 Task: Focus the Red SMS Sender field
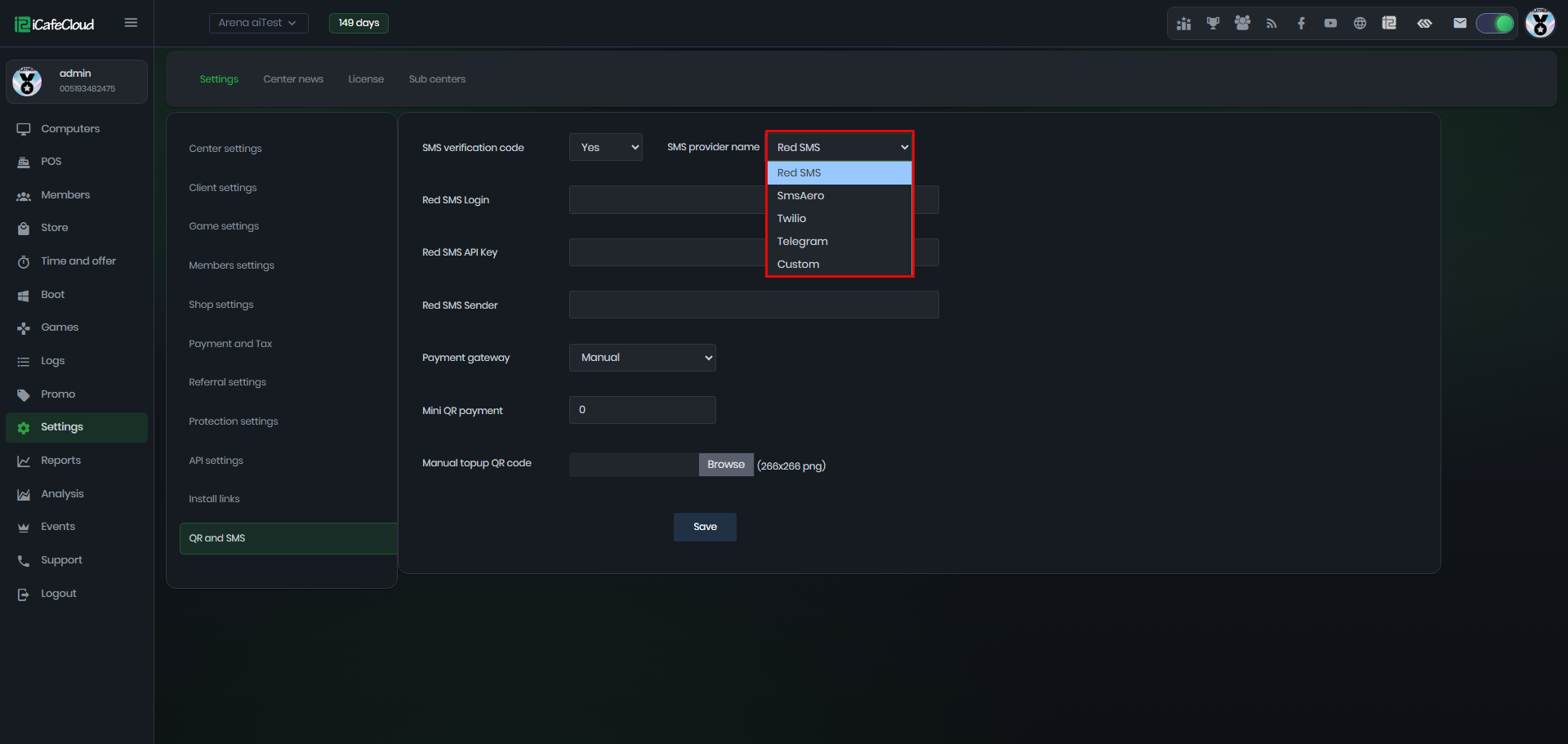754,305
